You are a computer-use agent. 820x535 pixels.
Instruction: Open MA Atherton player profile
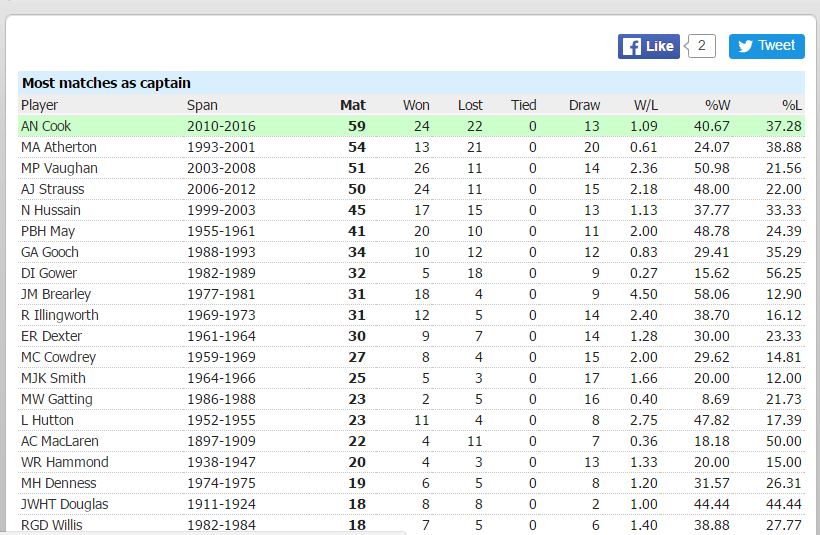pyautogui.click(x=58, y=147)
